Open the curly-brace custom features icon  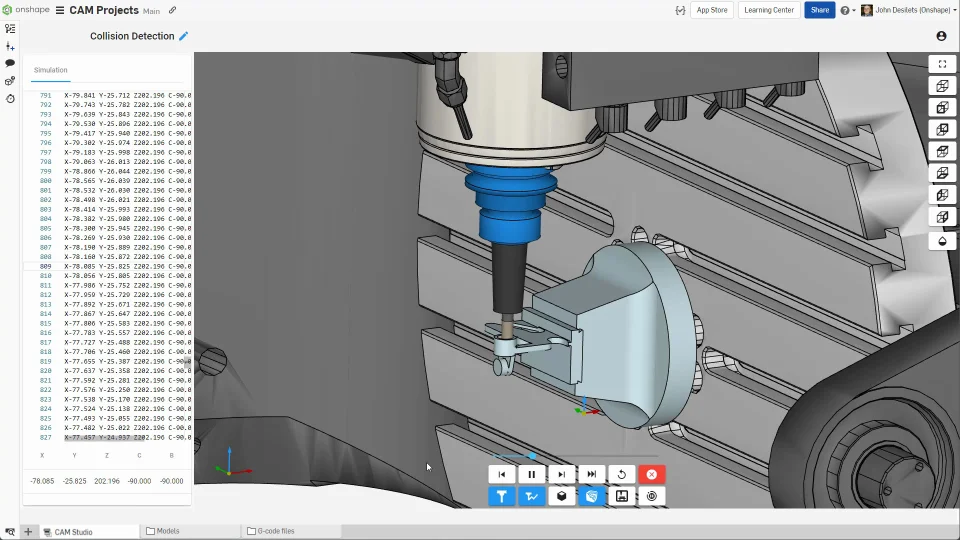click(680, 10)
